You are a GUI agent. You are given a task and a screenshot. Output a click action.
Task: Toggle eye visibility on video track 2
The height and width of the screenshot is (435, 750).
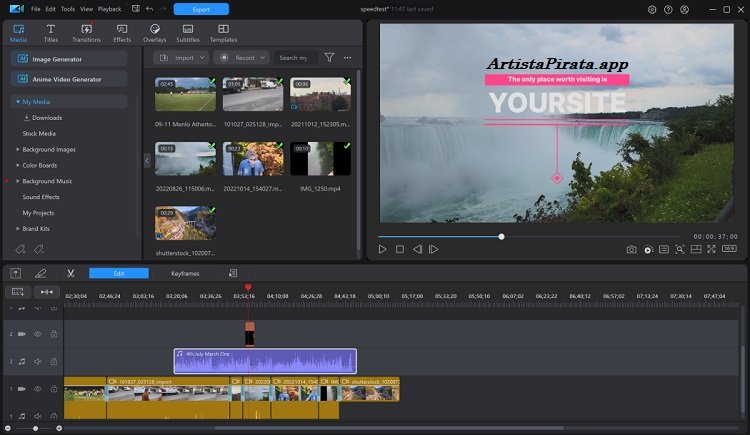point(38,334)
